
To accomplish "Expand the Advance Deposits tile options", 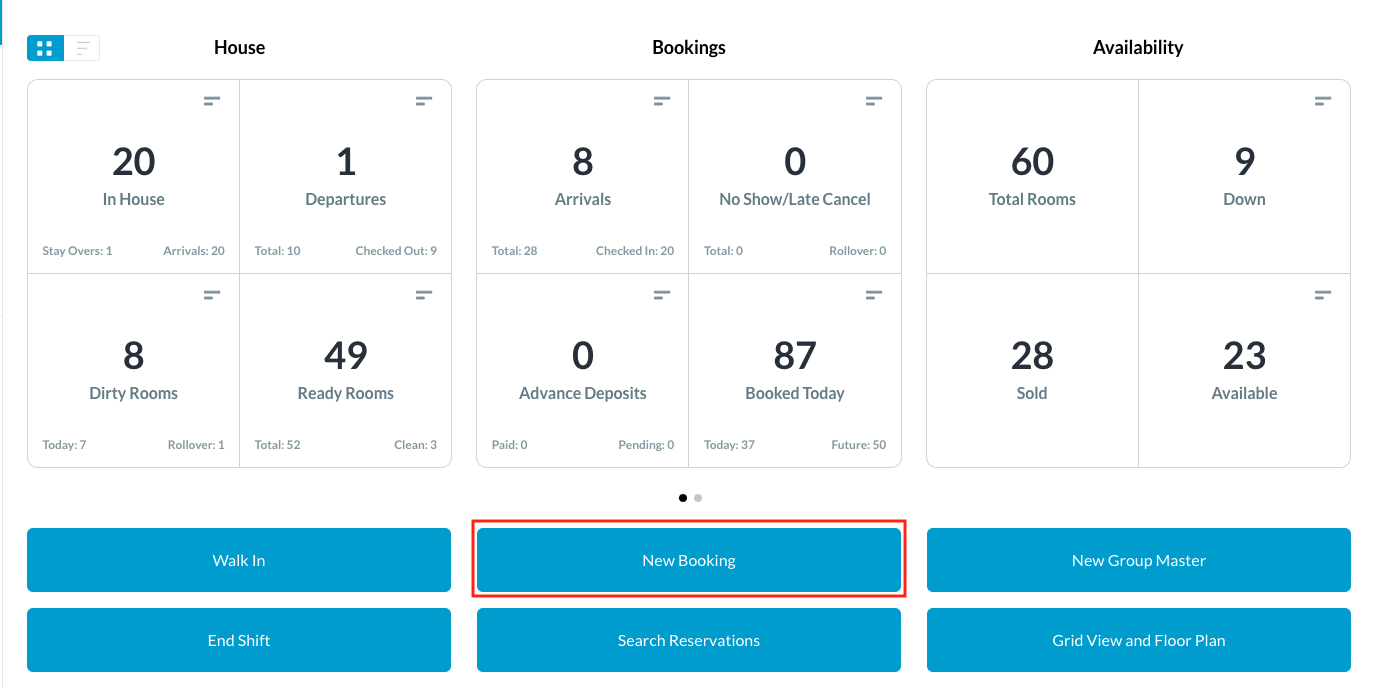I will (x=662, y=295).
